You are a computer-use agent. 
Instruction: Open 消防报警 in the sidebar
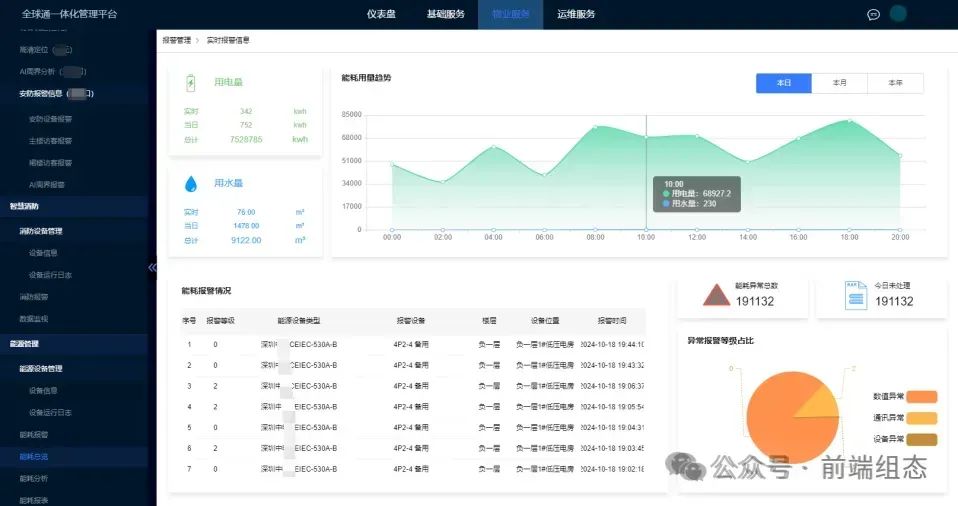pyautogui.click(x=34, y=297)
